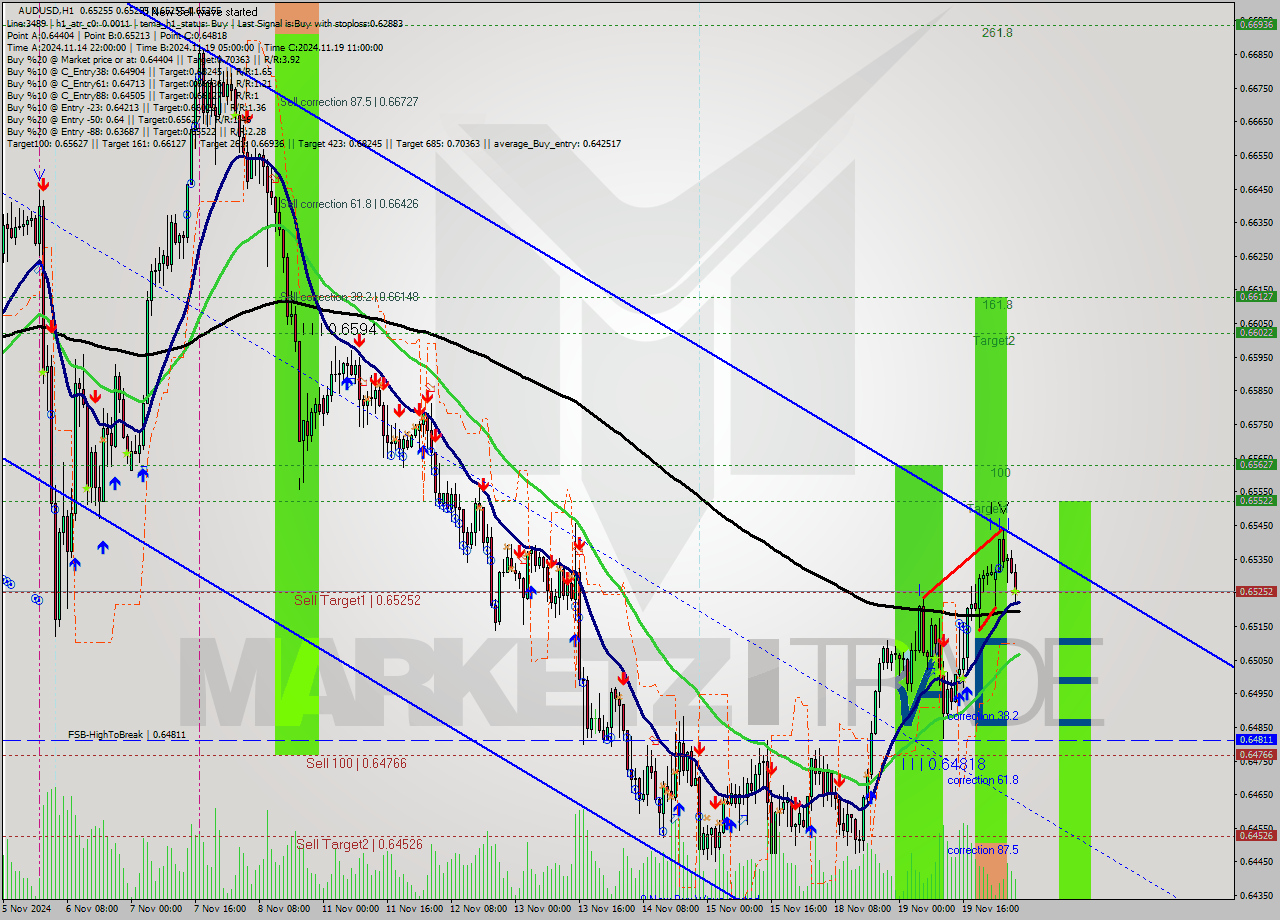Click the 'Sell correction 61.8 | 0.66426' label
This screenshot has width=1280, height=920.
(349, 204)
